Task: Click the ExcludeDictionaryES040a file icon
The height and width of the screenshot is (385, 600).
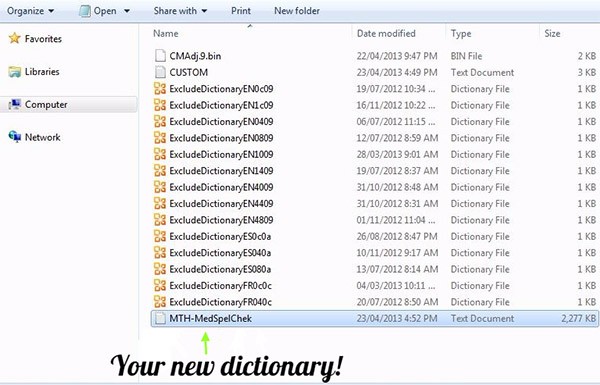Action: click(160, 253)
